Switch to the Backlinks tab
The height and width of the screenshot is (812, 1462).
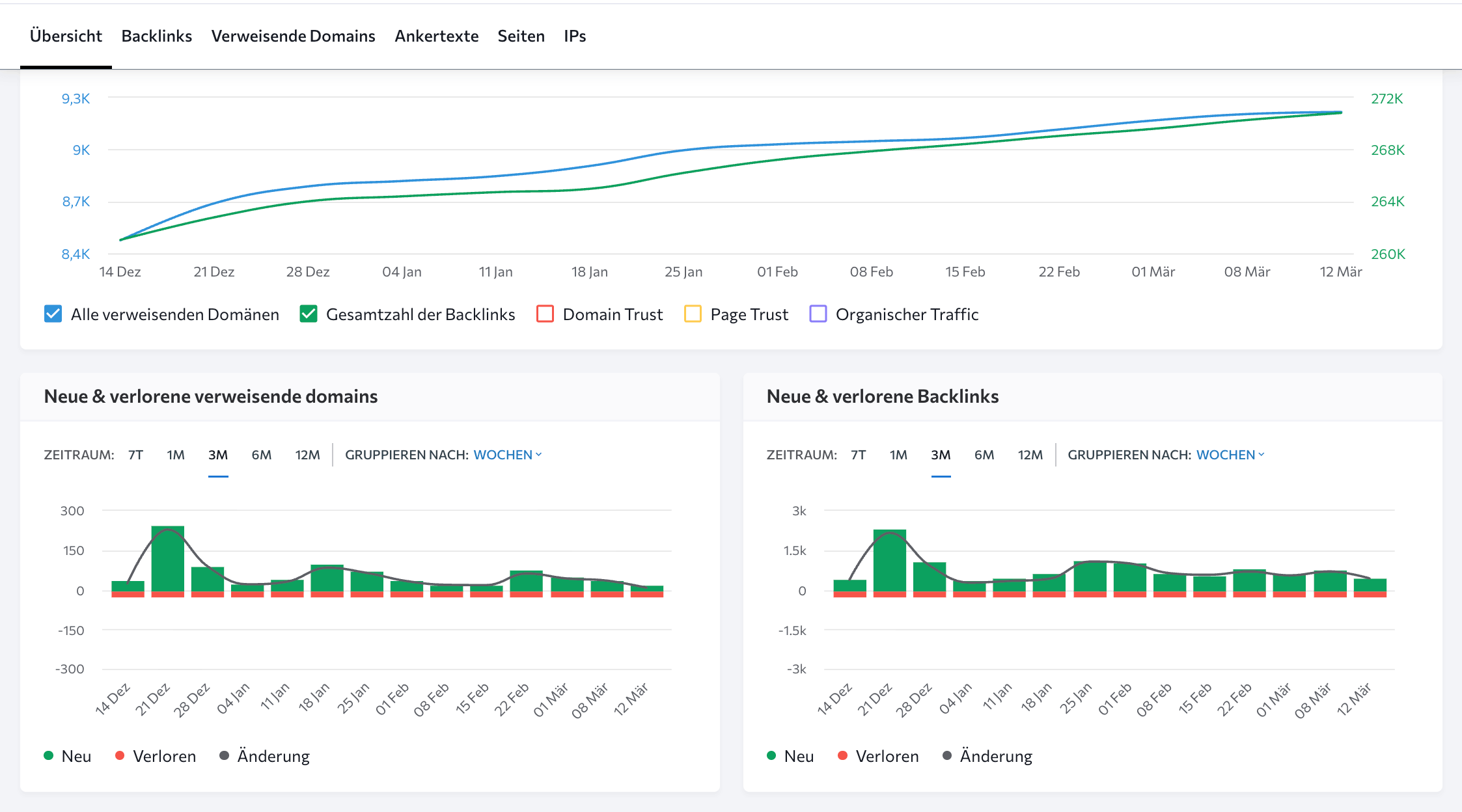pos(156,36)
